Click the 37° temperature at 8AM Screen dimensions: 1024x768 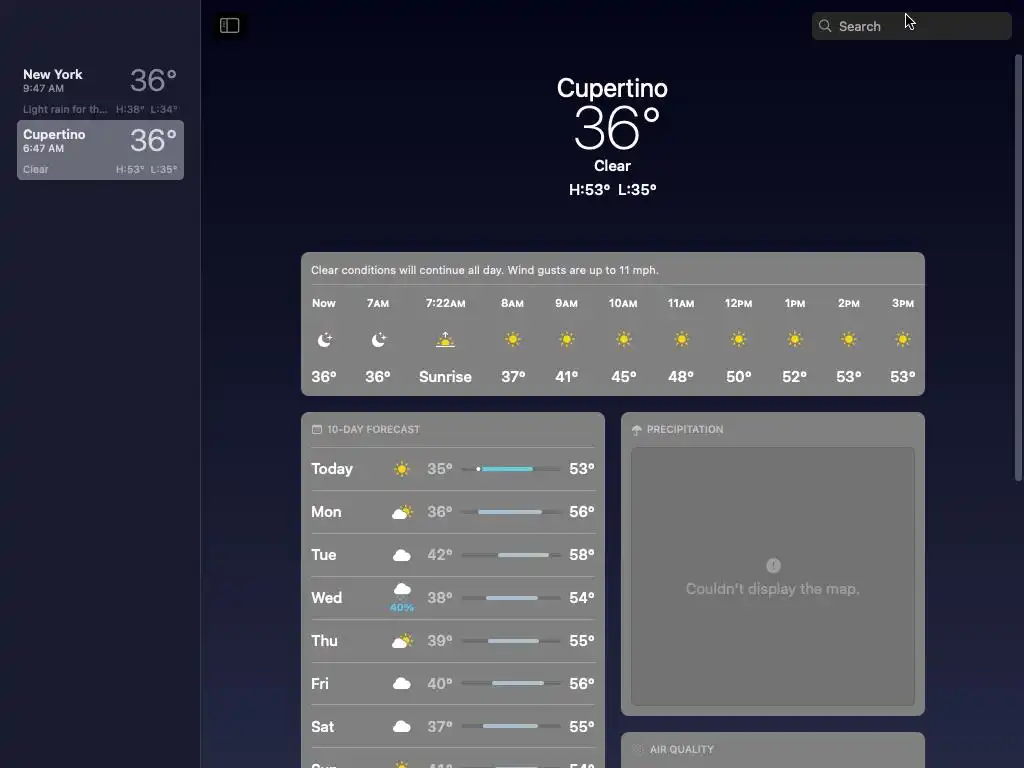tap(513, 377)
